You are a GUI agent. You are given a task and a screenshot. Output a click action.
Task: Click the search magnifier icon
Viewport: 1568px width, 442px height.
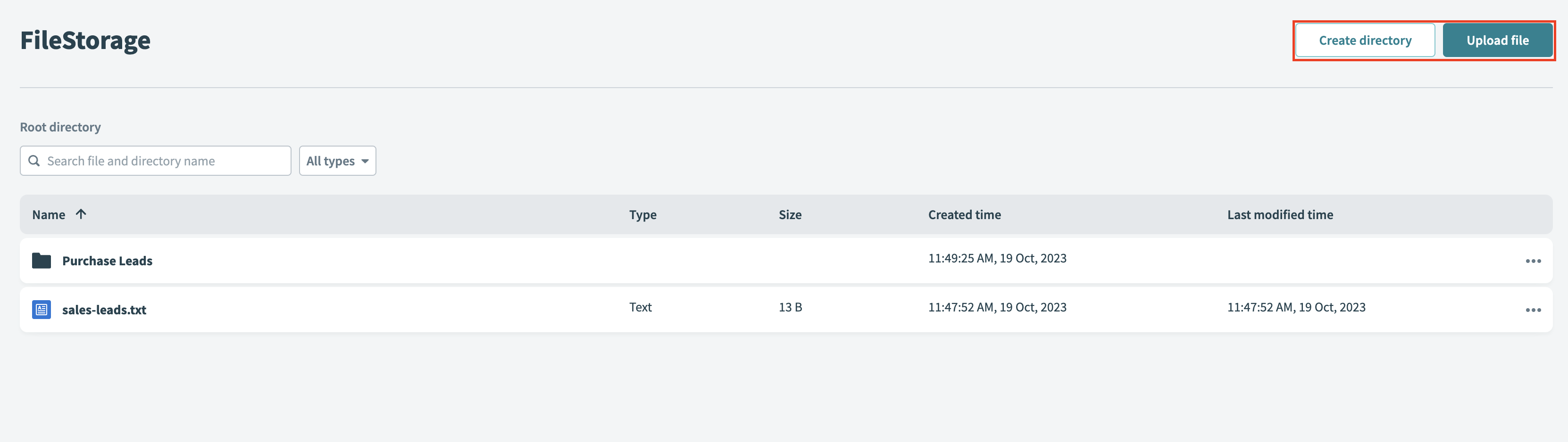click(x=35, y=161)
